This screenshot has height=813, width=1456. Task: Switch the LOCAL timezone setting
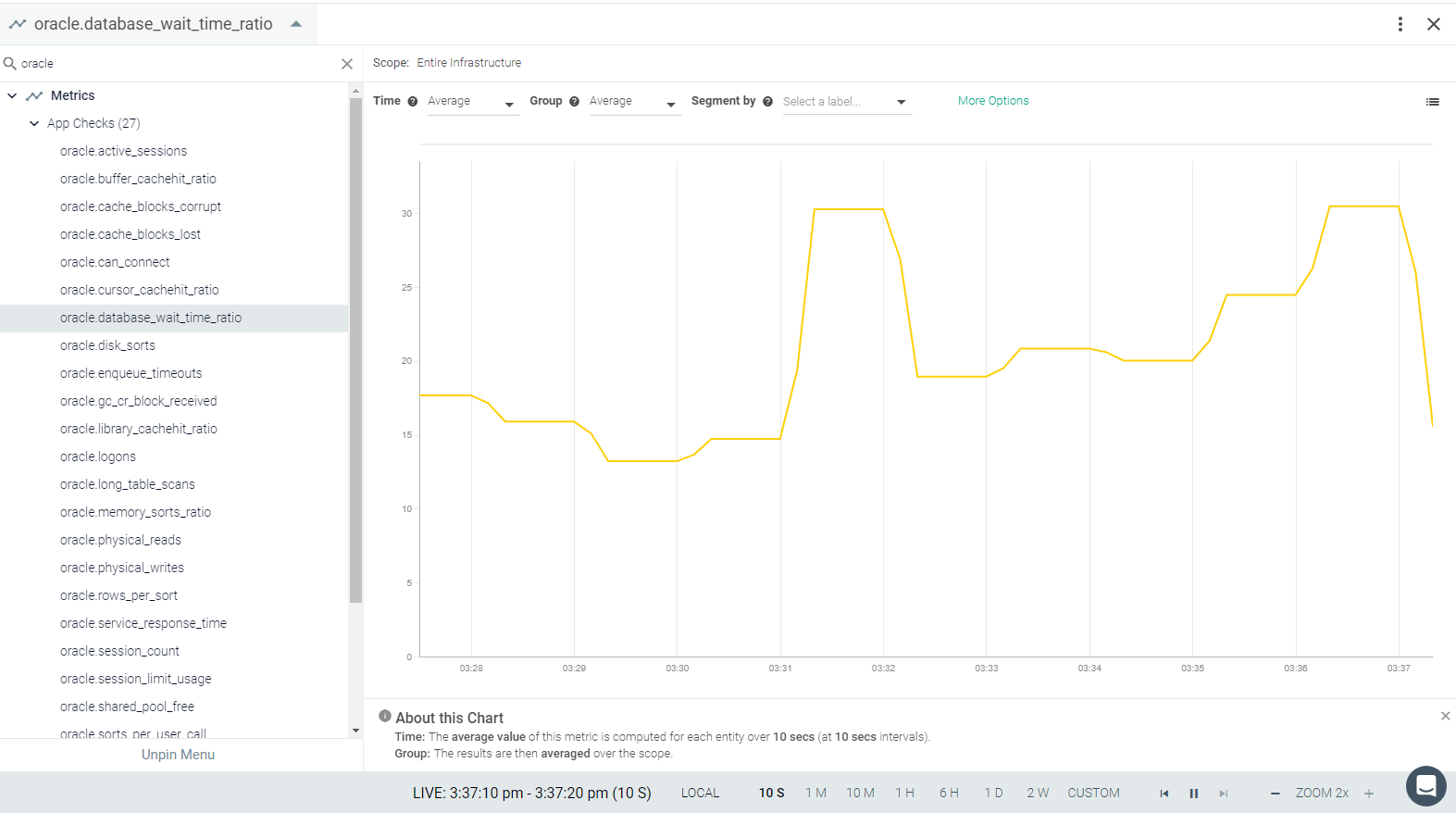tap(701, 794)
